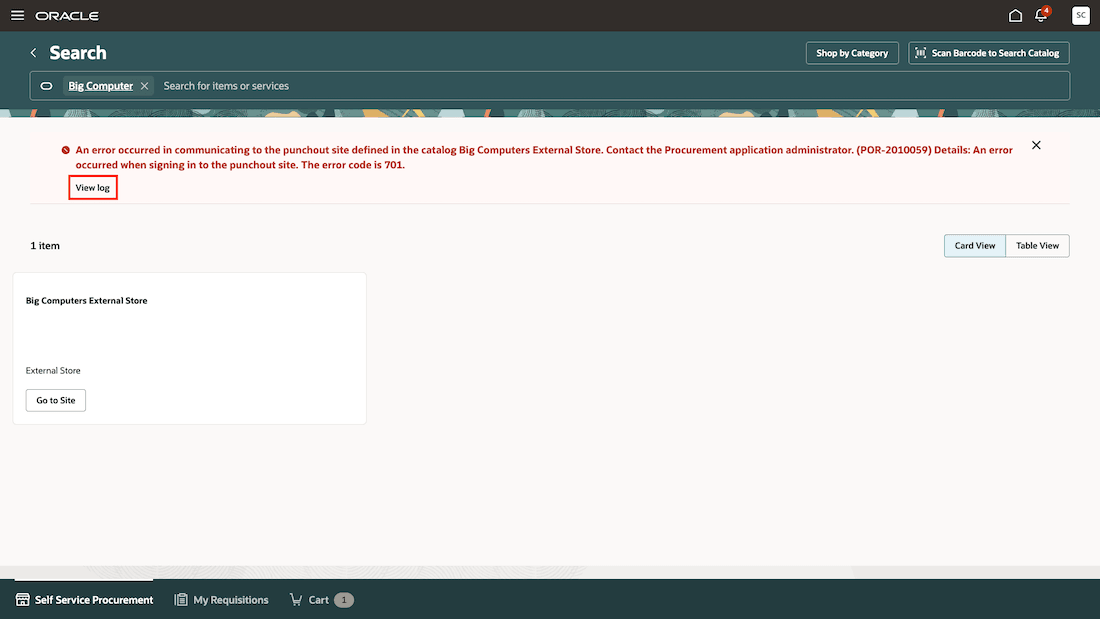This screenshot has width=1100, height=619.
Task: Click the External Store label
Action: click(x=53, y=371)
